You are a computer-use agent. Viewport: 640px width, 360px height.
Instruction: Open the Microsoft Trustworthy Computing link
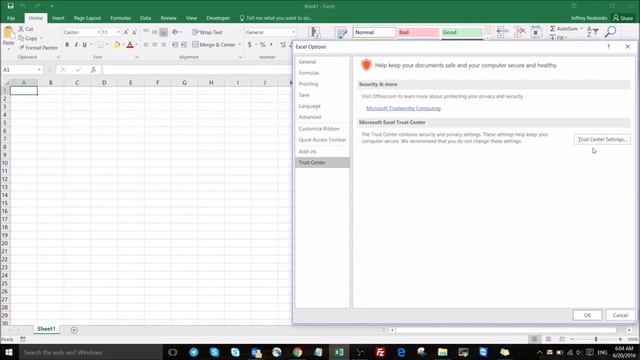pos(403,109)
